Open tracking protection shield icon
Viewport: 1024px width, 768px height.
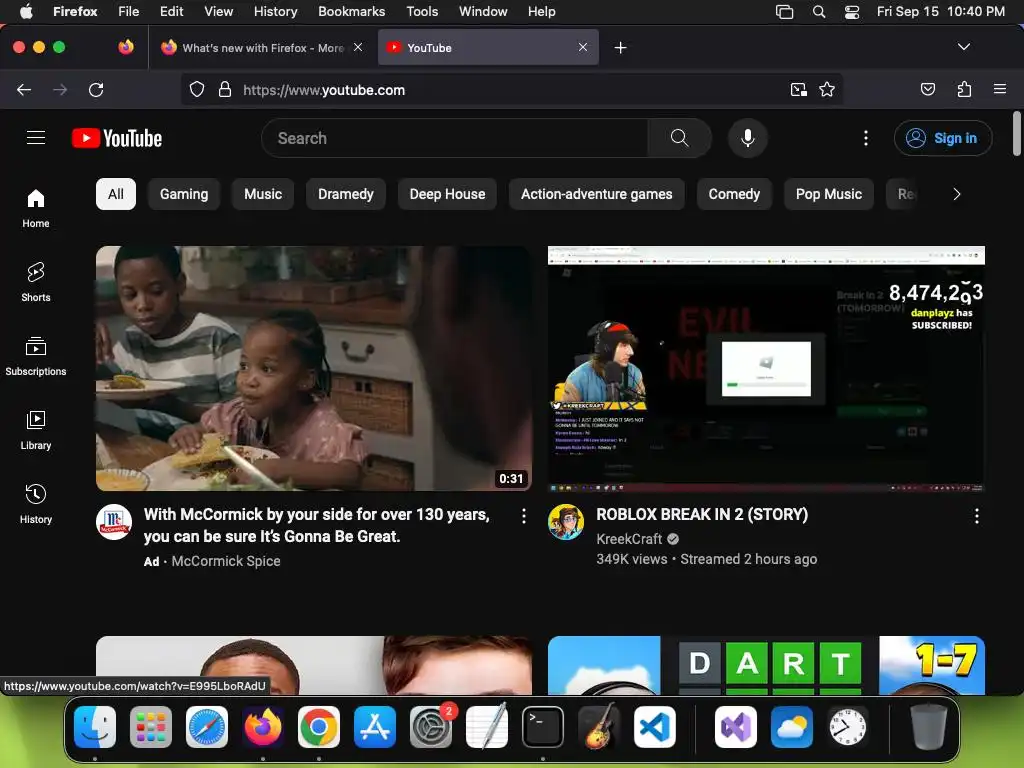click(x=197, y=89)
